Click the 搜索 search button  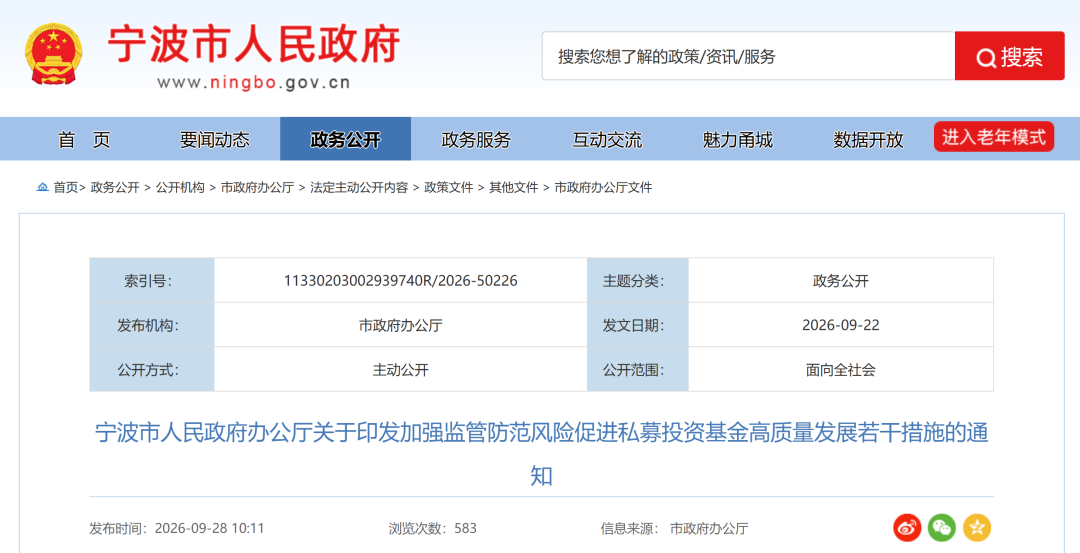pyautogui.click(x=1009, y=56)
